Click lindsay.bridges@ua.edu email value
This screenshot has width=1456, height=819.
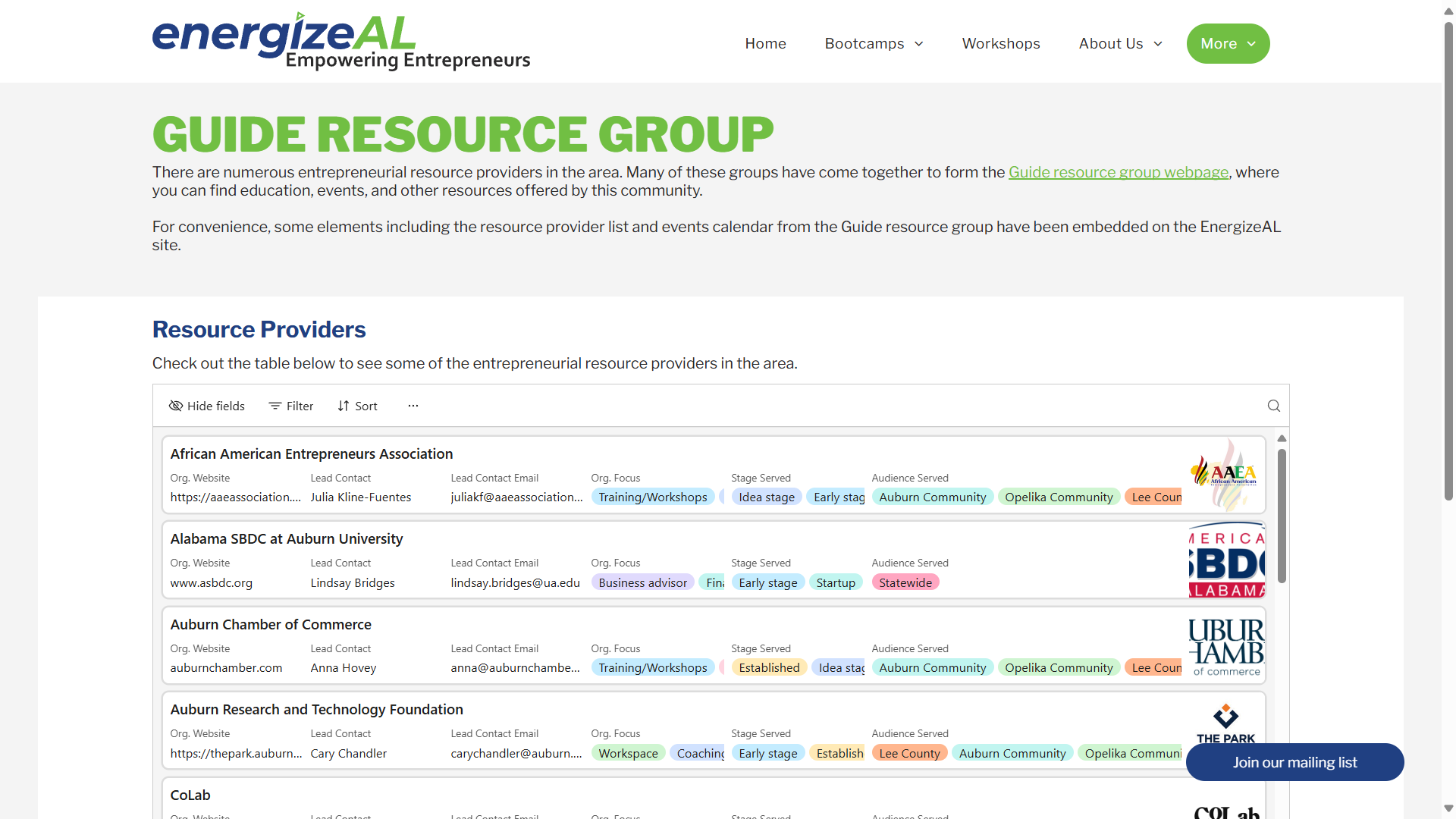point(516,583)
